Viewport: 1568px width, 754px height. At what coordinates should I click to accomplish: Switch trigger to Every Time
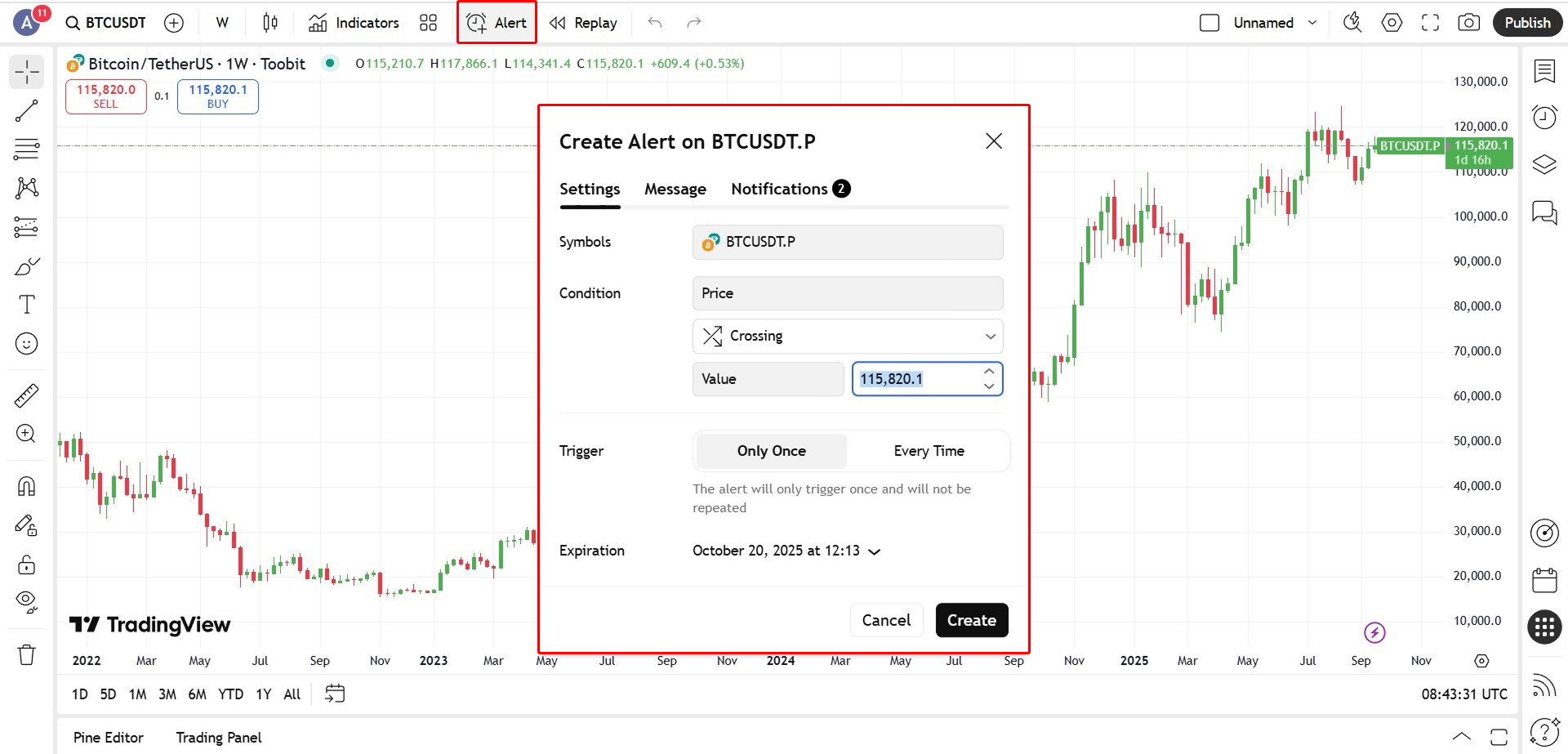point(929,451)
